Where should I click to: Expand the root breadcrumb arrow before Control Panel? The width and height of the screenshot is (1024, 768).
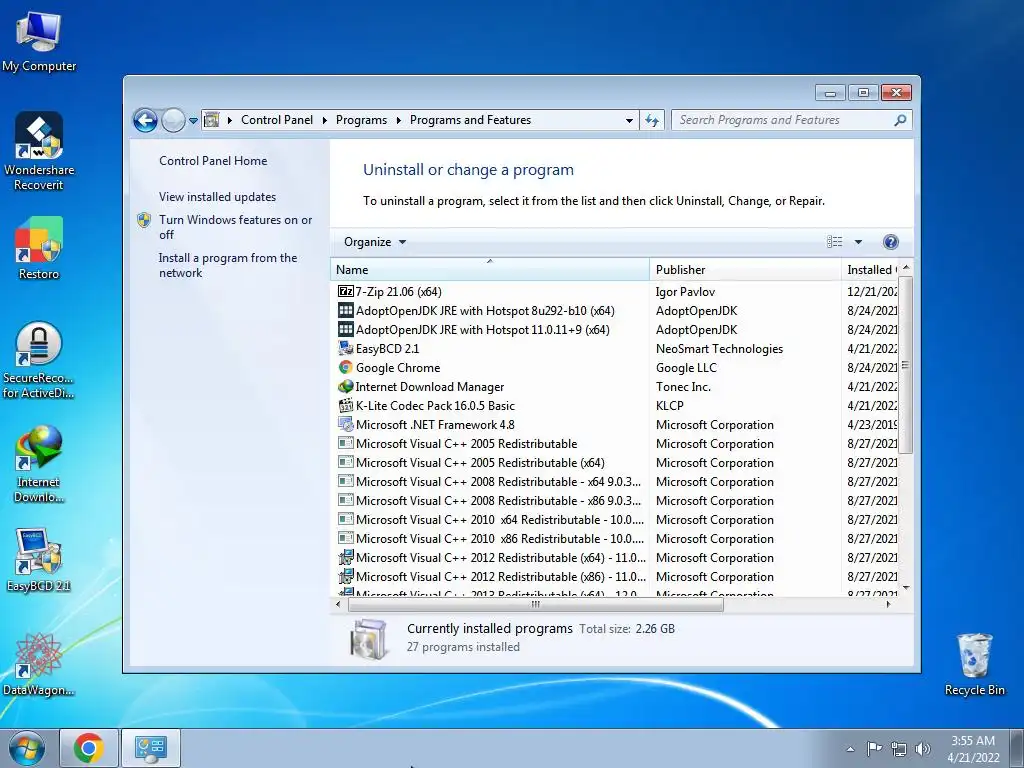point(230,120)
